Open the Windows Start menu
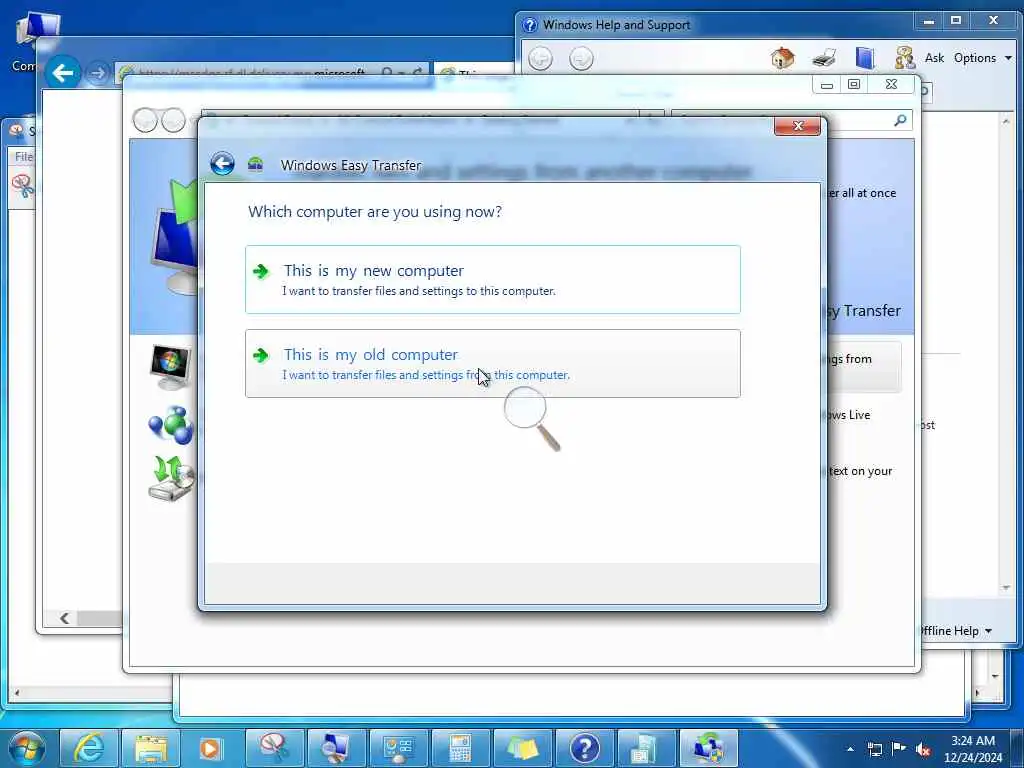This screenshot has width=1024, height=768. [27, 748]
